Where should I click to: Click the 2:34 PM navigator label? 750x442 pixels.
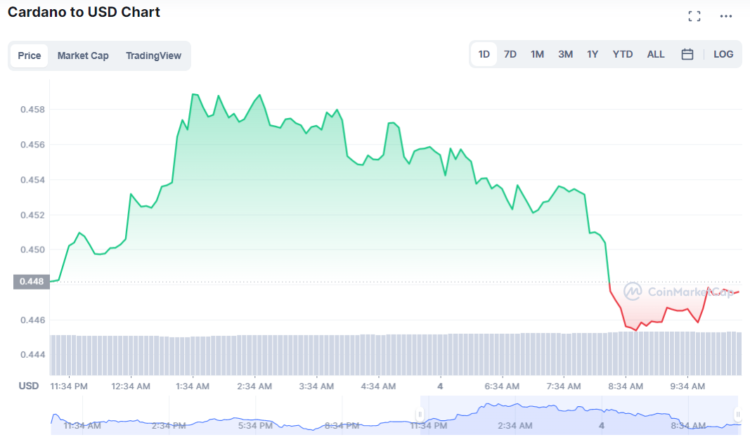click(x=169, y=426)
